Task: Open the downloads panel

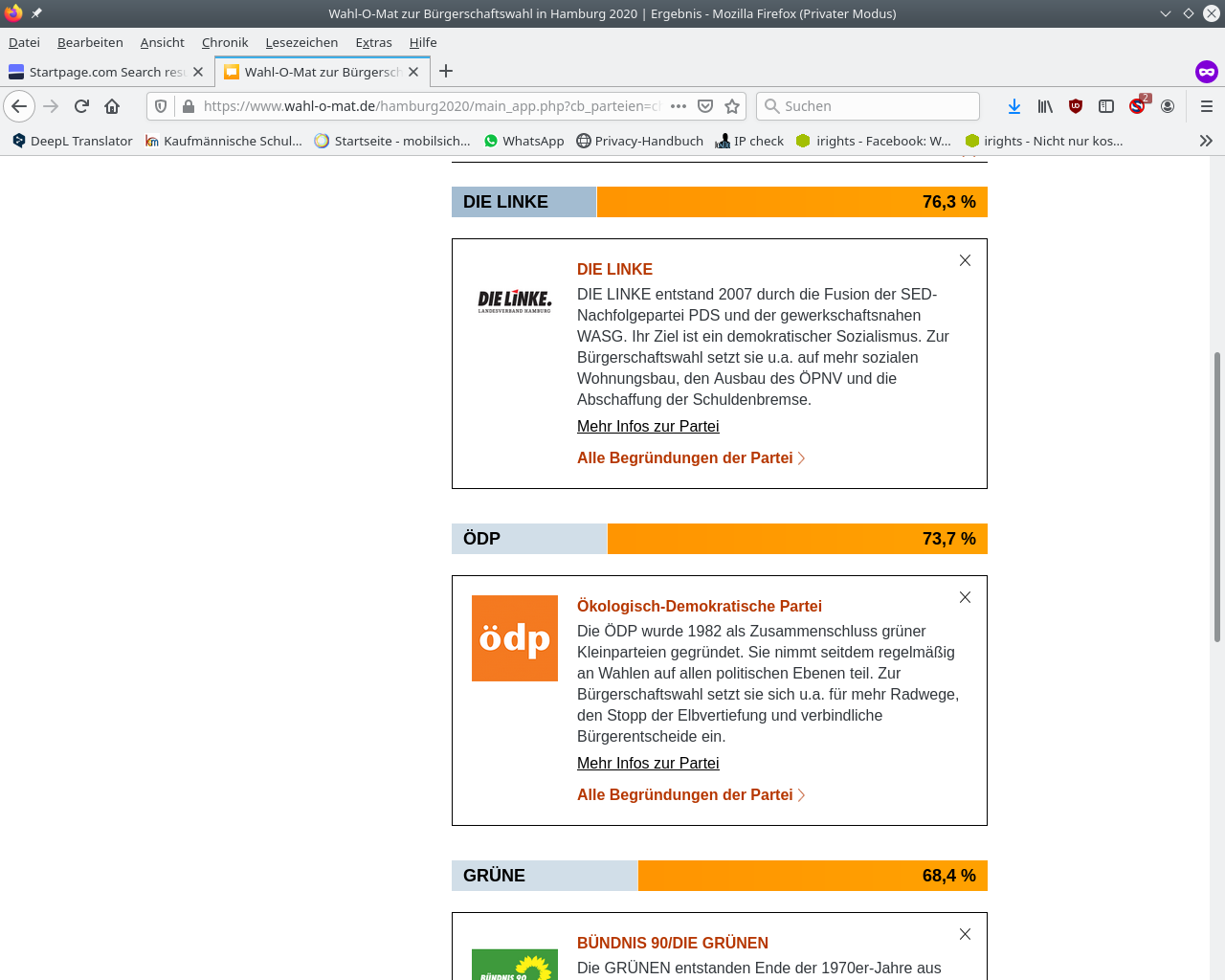Action: tap(1014, 106)
